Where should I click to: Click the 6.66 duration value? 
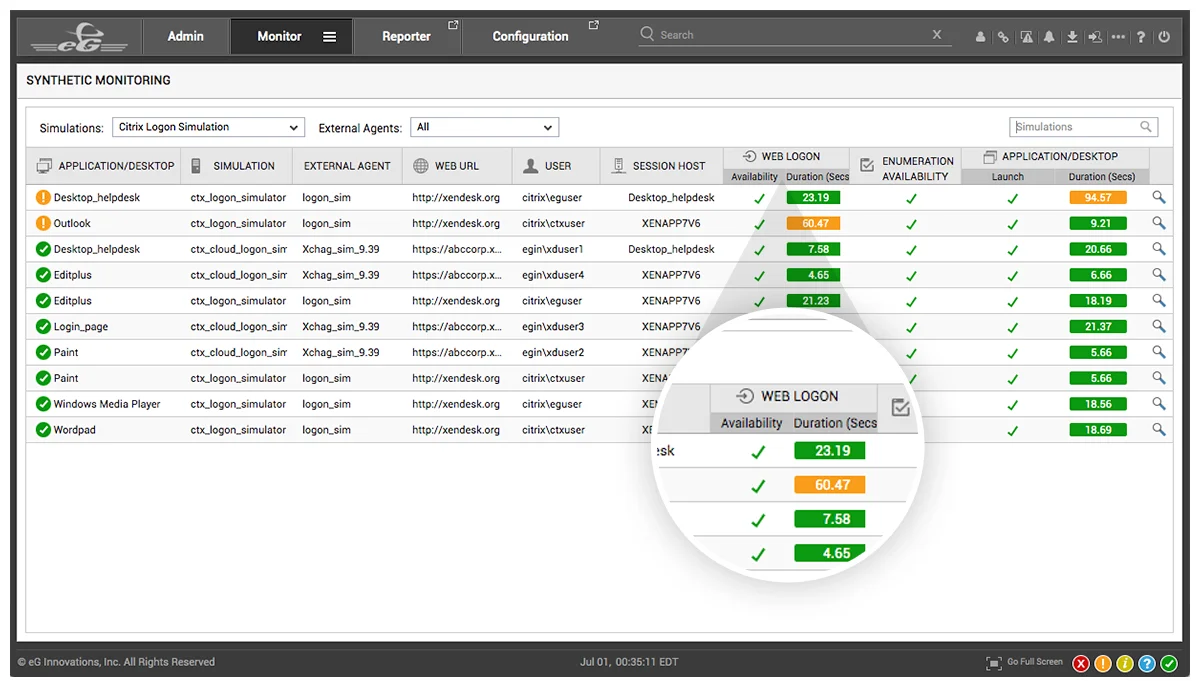coord(1098,275)
